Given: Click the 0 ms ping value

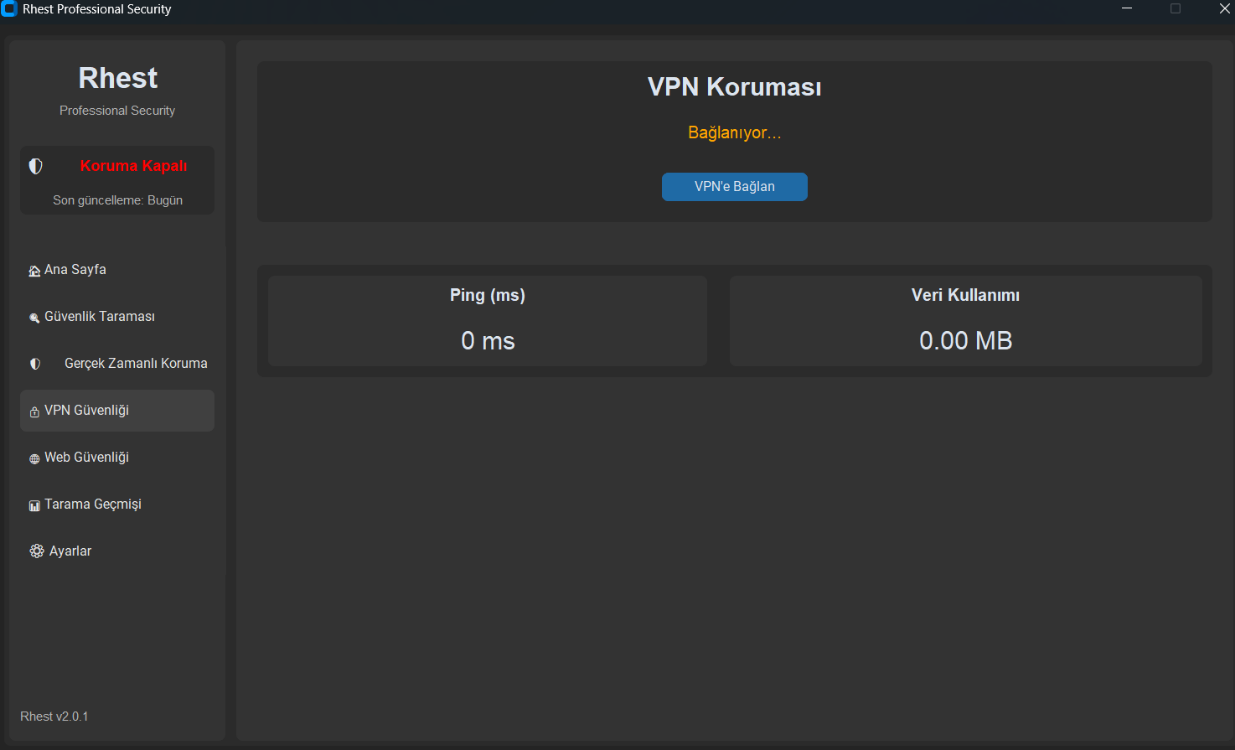Looking at the screenshot, I should click(488, 341).
